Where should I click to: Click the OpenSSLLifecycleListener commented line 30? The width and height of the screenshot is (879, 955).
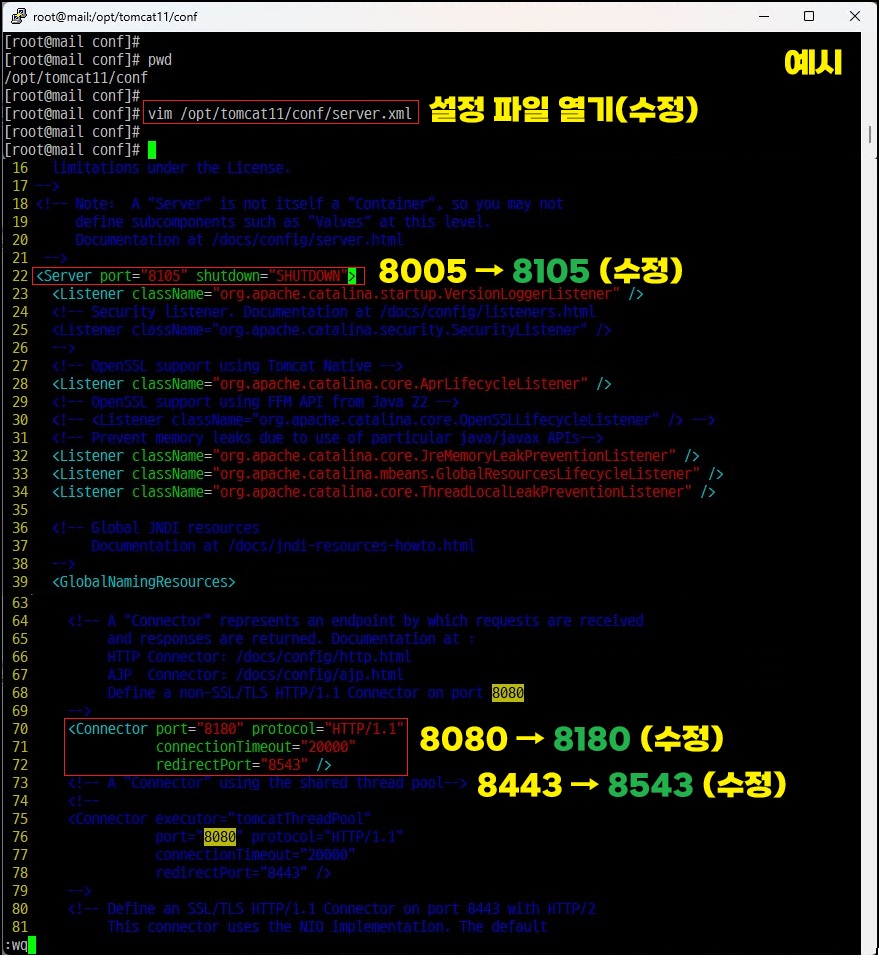click(x=384, y=420)
